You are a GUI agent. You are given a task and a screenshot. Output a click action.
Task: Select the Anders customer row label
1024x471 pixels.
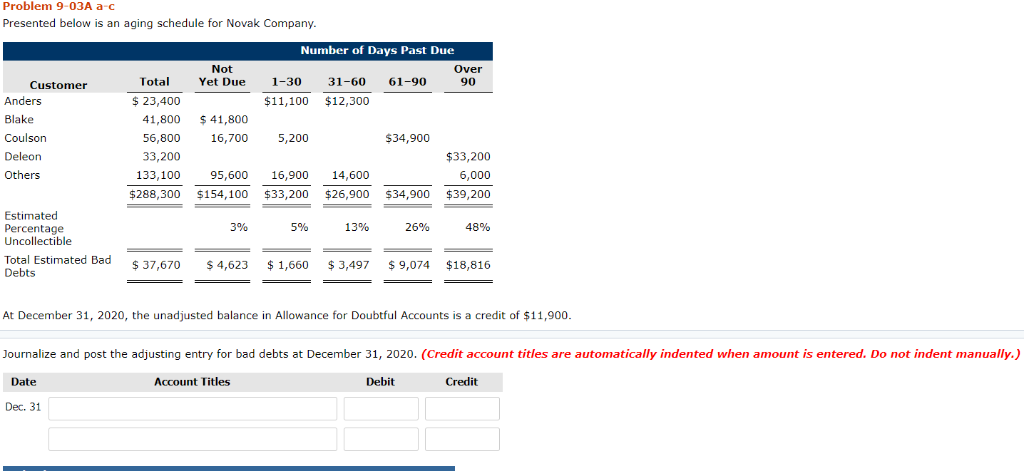23,101
